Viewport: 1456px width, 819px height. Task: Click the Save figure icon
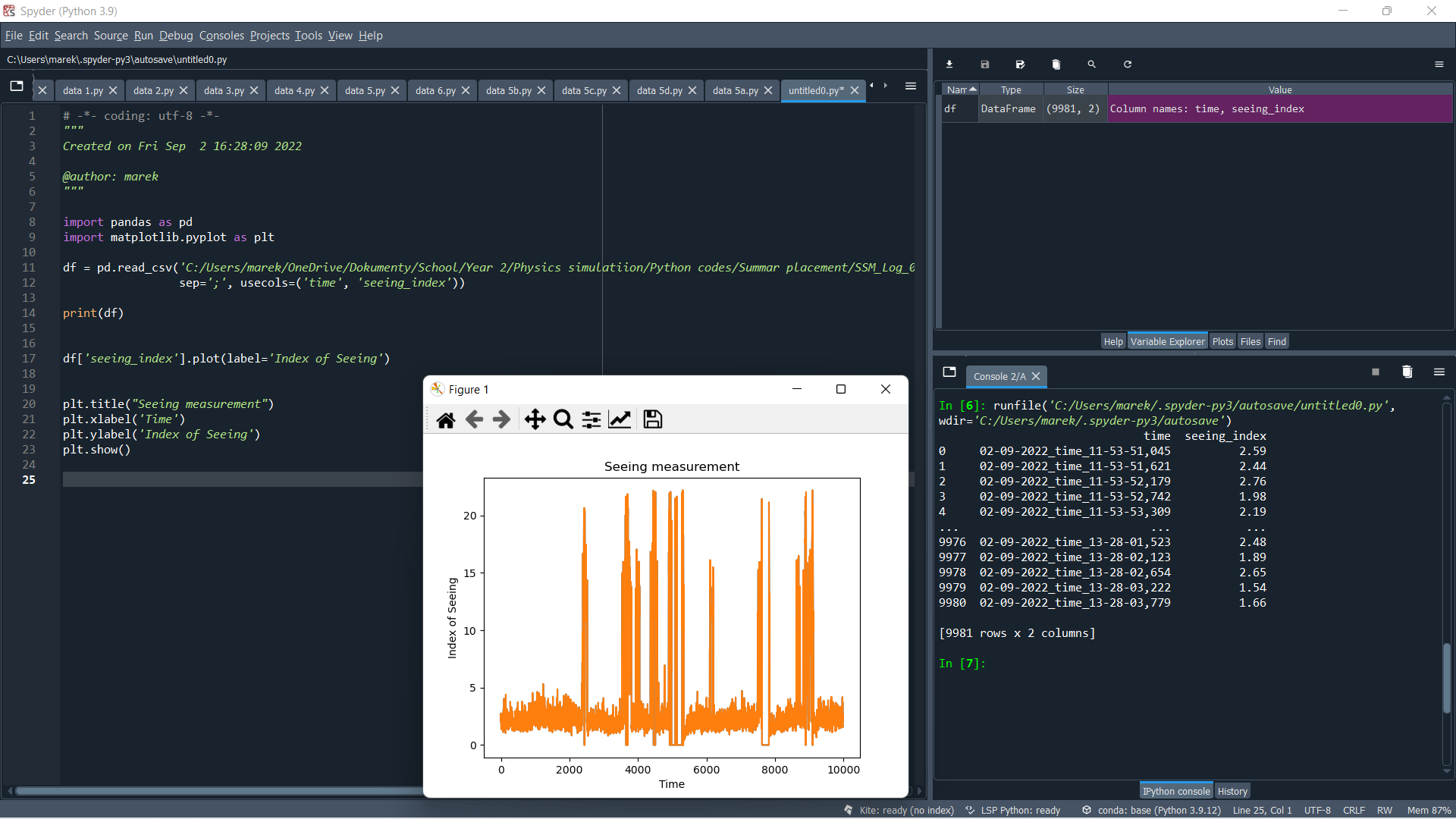(x=653, y=419)
